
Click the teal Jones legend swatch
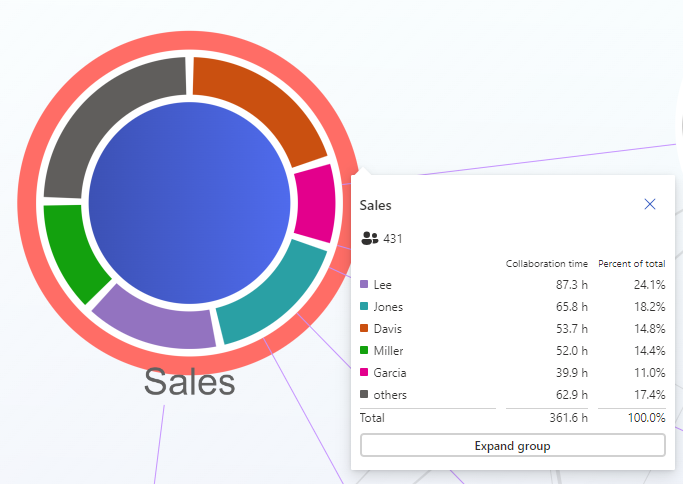365,307
